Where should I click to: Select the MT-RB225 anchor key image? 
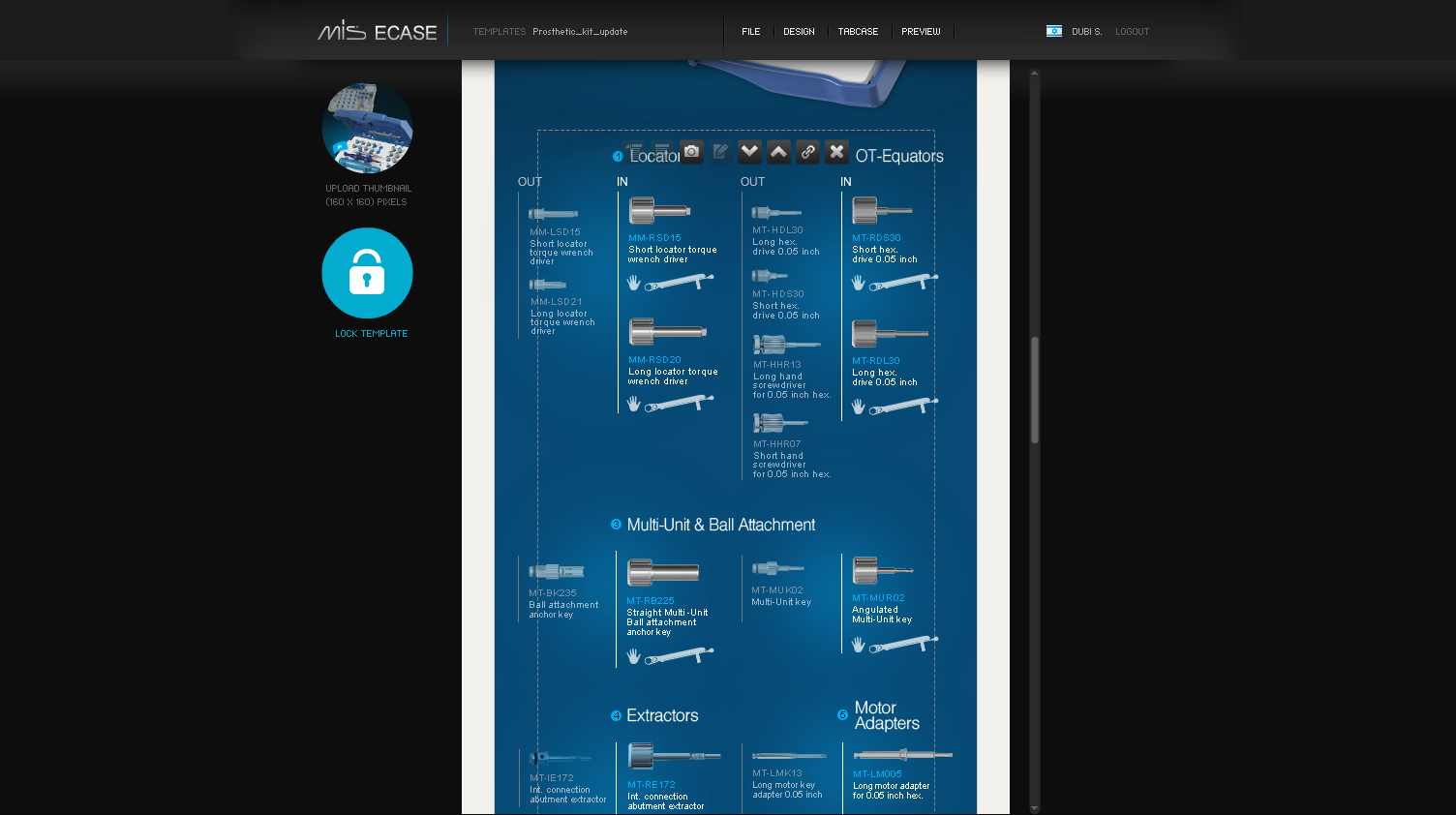coord(663,572)
